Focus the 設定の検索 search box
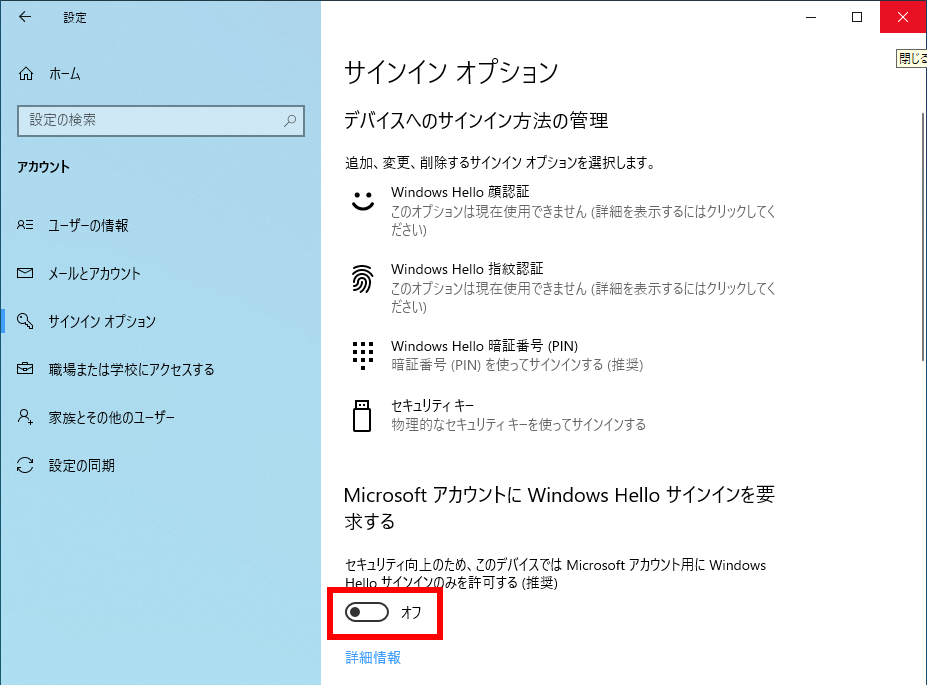 point(161,121)
